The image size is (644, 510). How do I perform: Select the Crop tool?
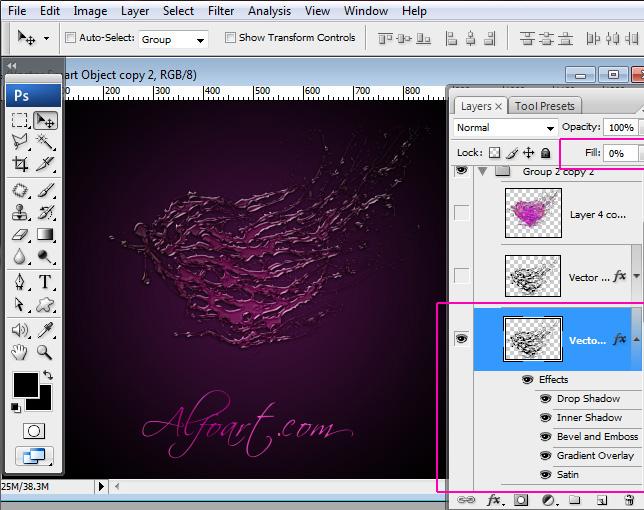pyautogui.click(x=20, y=165)
